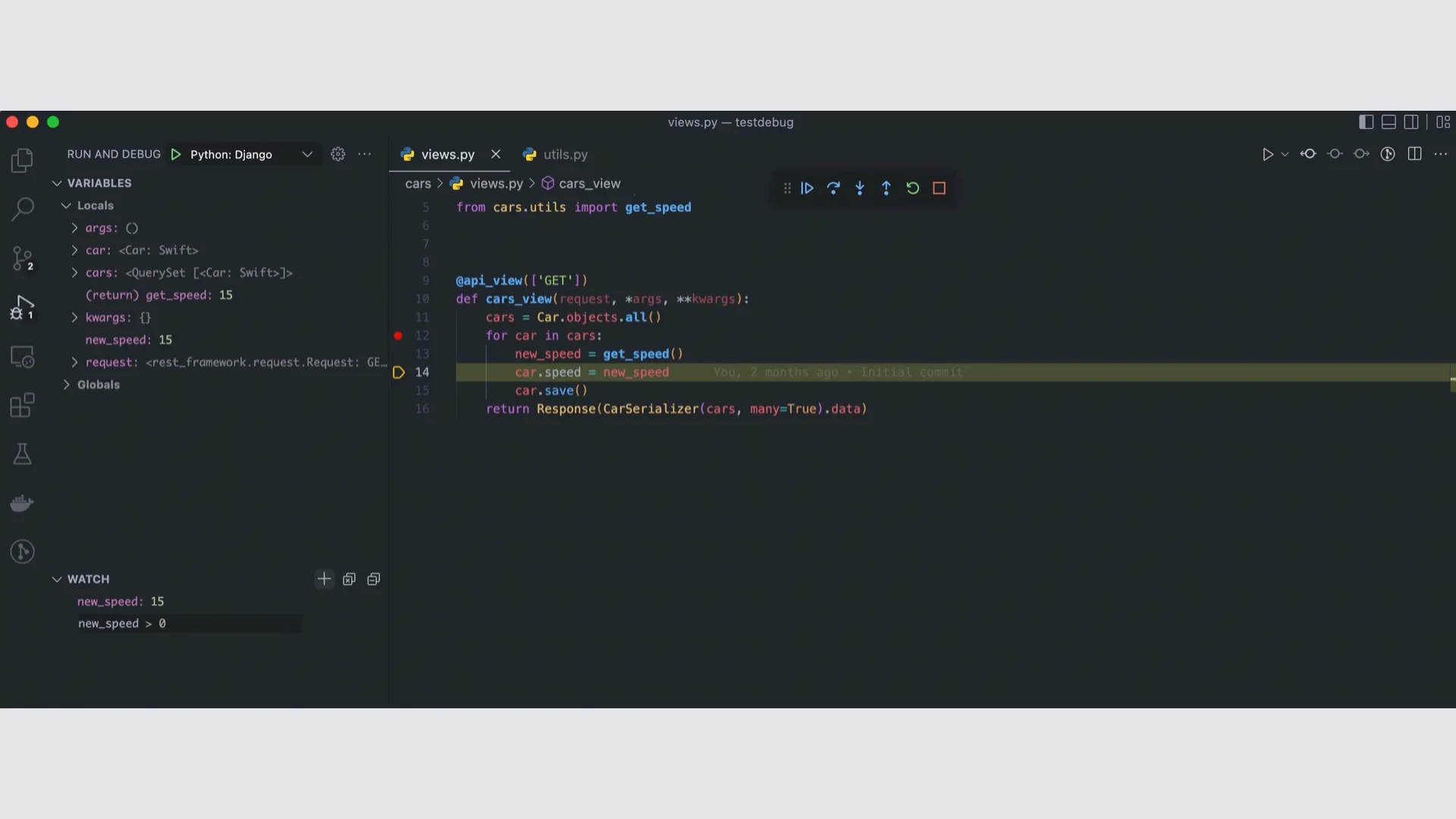Screen dimensions: 1456x819
Task: Add a new watch expression
Action: [x=324, y=579]
